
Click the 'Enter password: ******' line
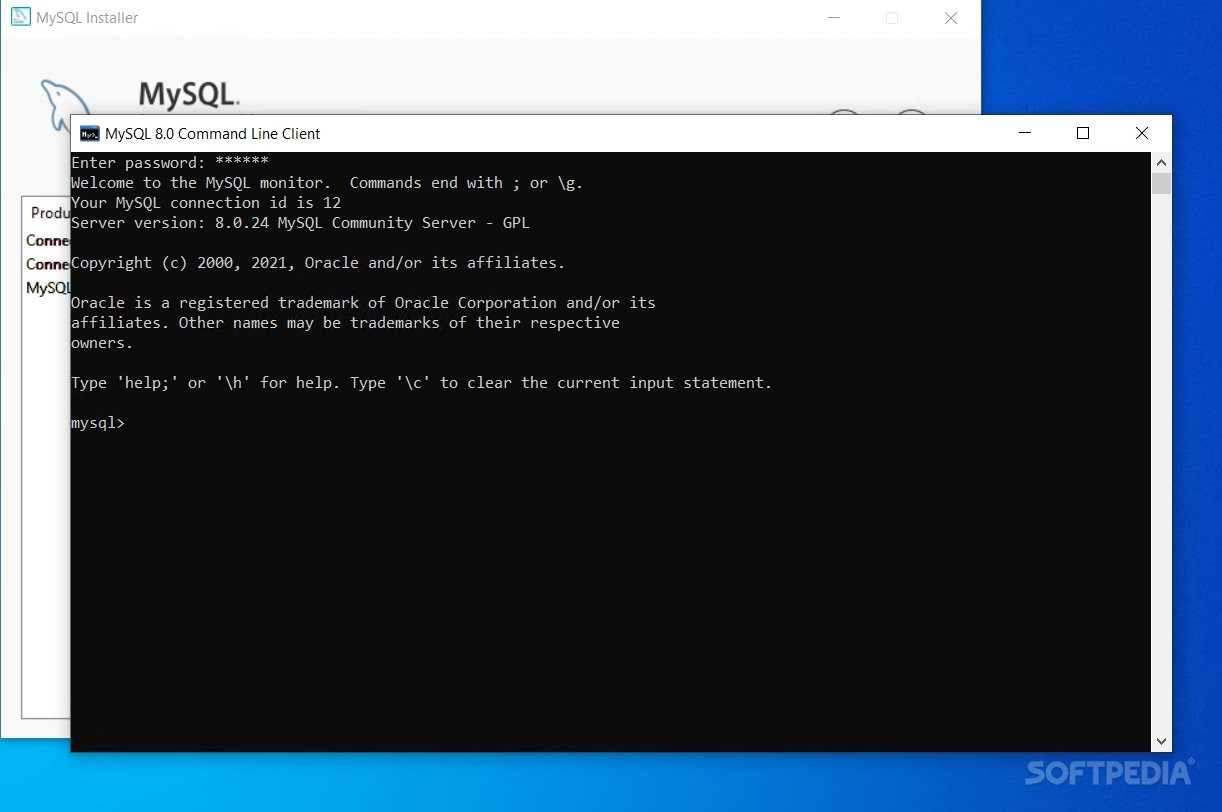pos(169,161)
